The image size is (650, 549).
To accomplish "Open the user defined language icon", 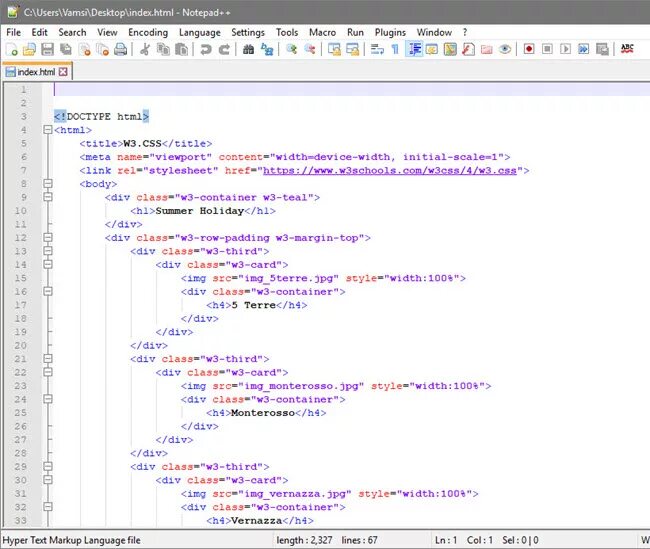I will (x=432, y=49).
